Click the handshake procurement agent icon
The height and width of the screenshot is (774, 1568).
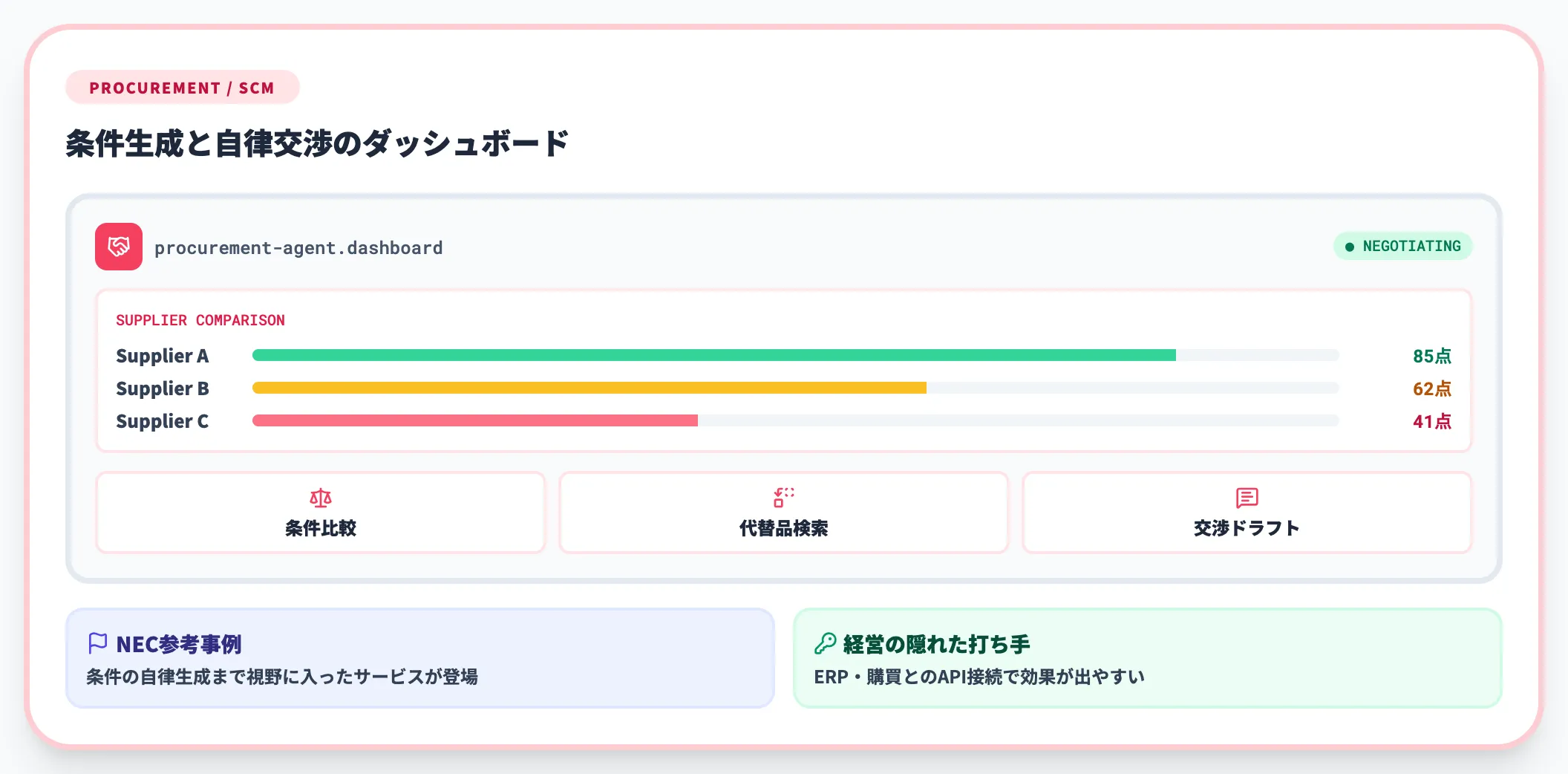pyautogui.click(x=118, y=246)
